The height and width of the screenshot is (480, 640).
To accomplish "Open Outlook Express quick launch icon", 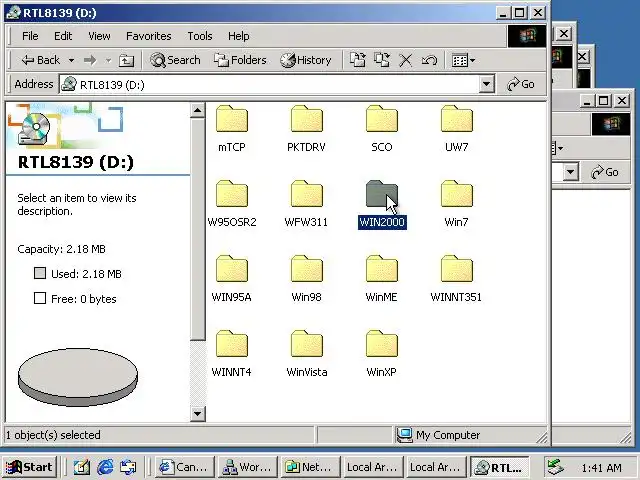I will click(128, 467).
